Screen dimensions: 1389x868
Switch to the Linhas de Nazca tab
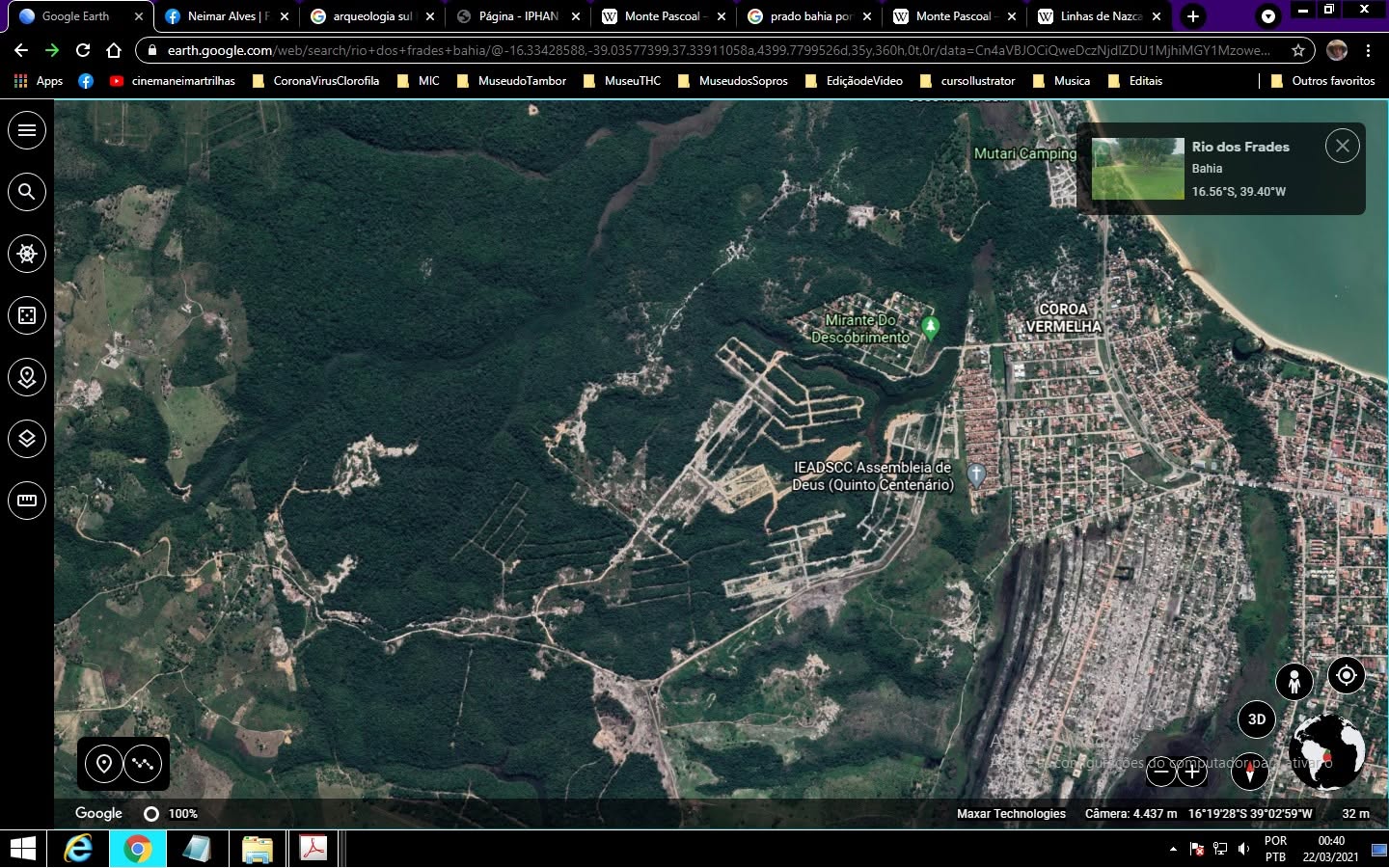point(1100,16)
